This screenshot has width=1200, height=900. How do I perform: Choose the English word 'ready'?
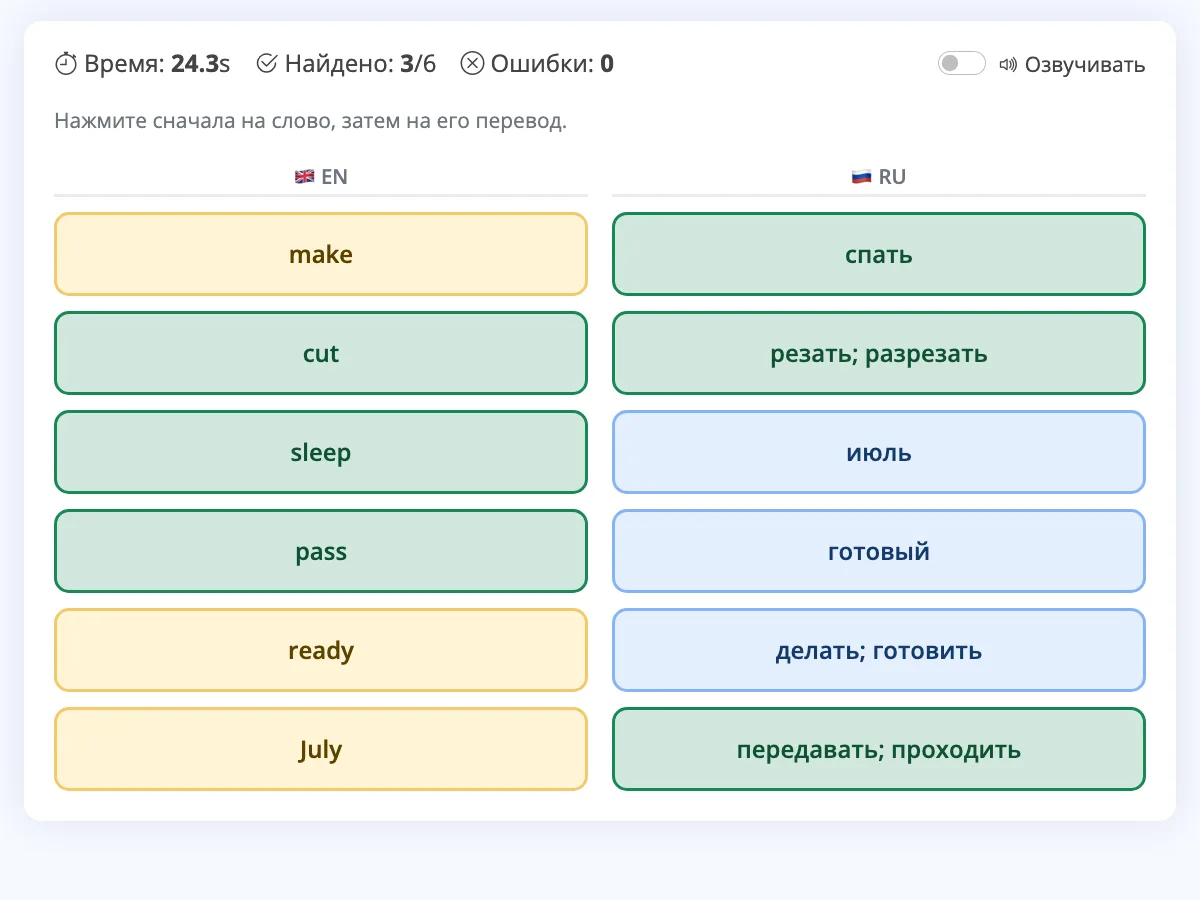321,650
